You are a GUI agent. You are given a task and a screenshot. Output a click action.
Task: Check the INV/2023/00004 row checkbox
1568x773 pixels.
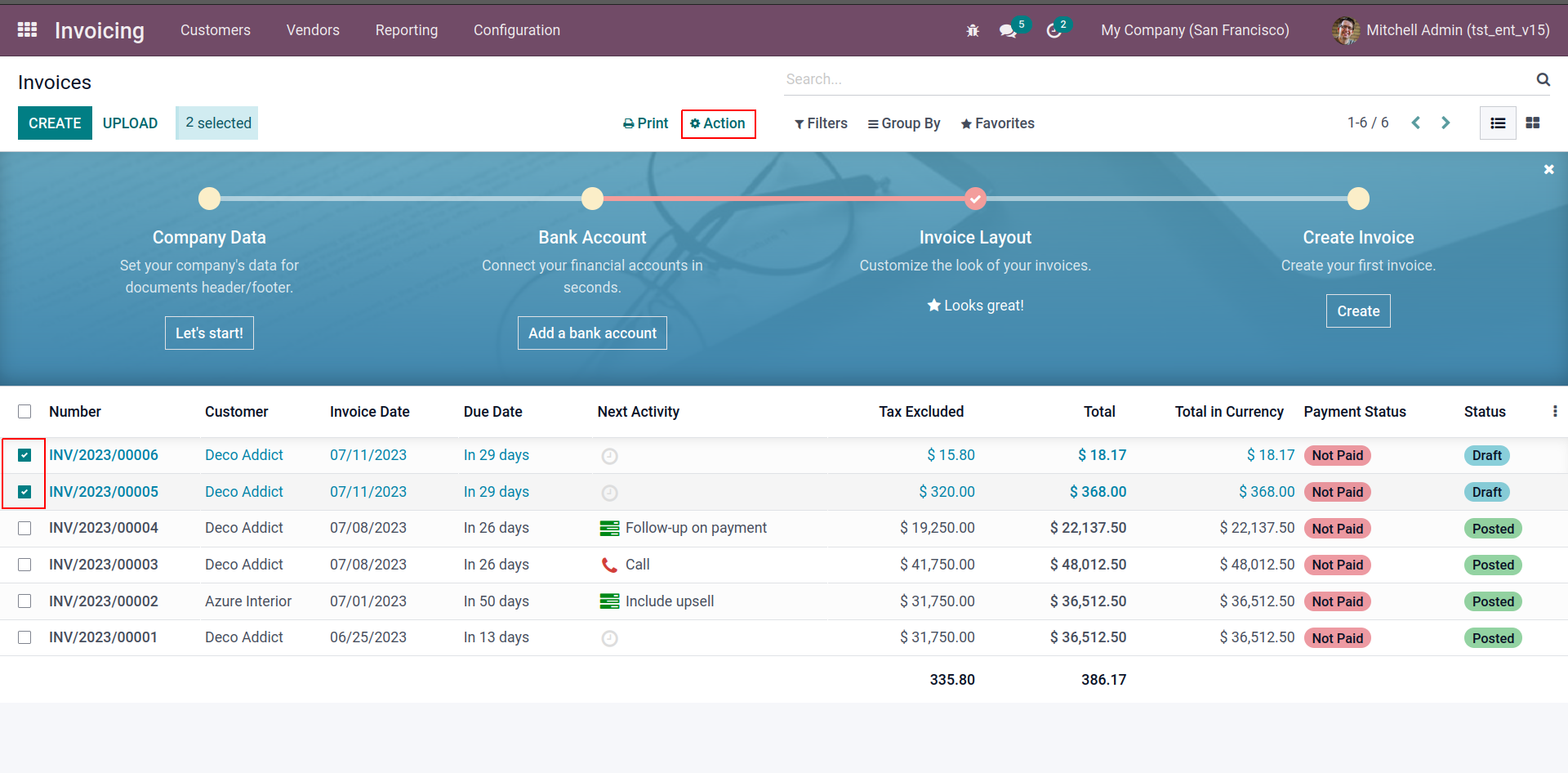[x=24, y=529]
